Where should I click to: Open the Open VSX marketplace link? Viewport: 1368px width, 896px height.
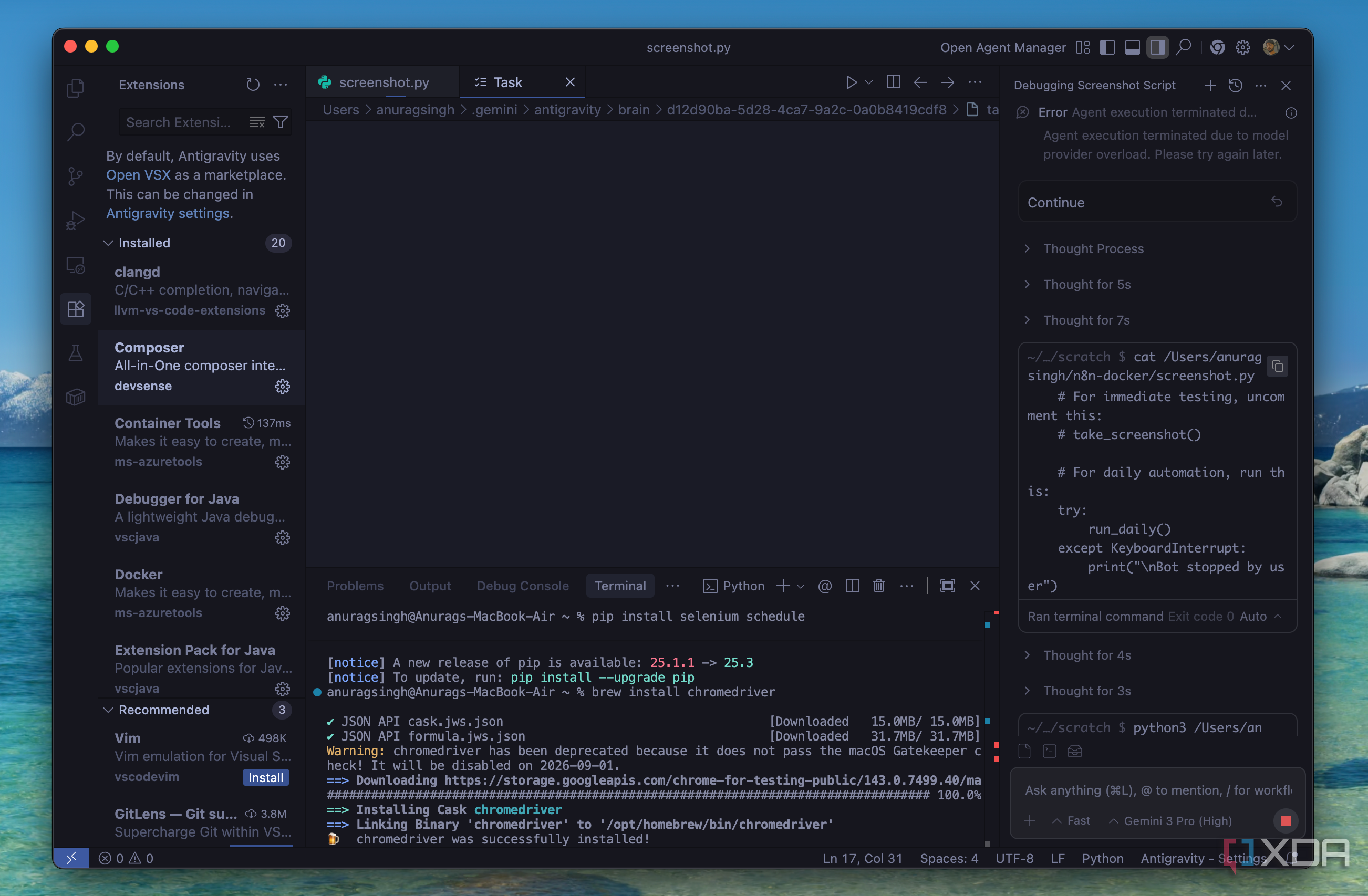[x=138, y=175]
